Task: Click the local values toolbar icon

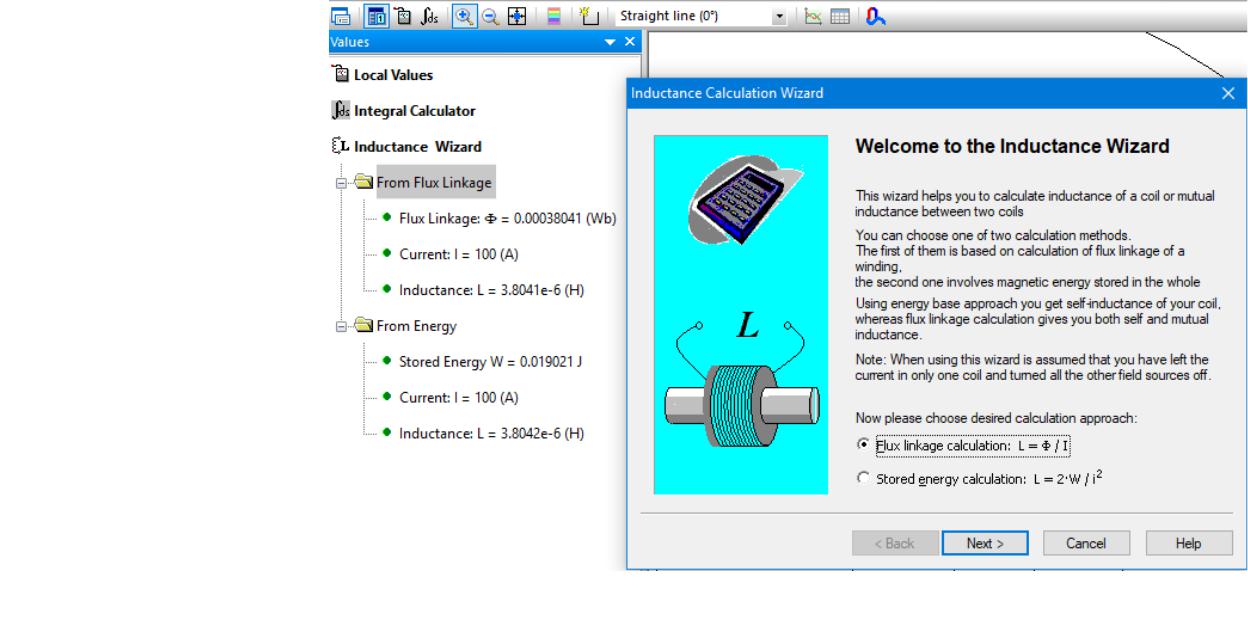Action: pyautogui.click(x=403, y=17)
